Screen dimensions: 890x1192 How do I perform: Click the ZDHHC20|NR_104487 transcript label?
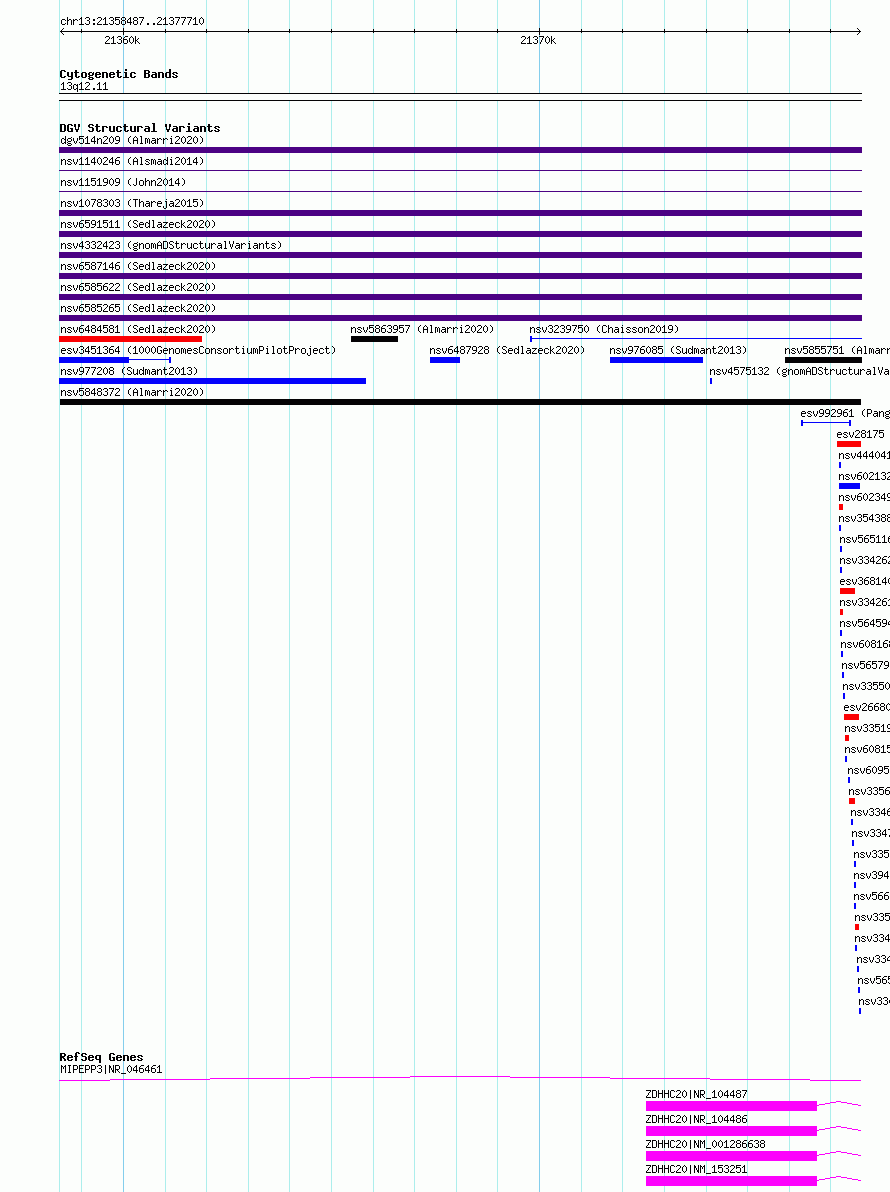696,1095
